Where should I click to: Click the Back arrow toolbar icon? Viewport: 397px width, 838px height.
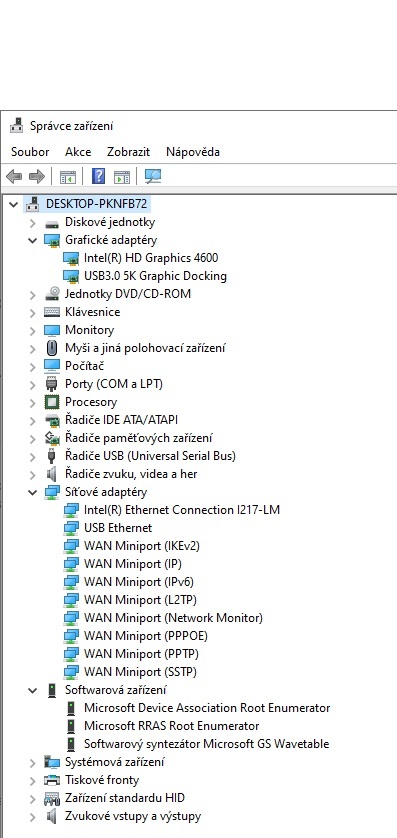(x=14, y=176)
